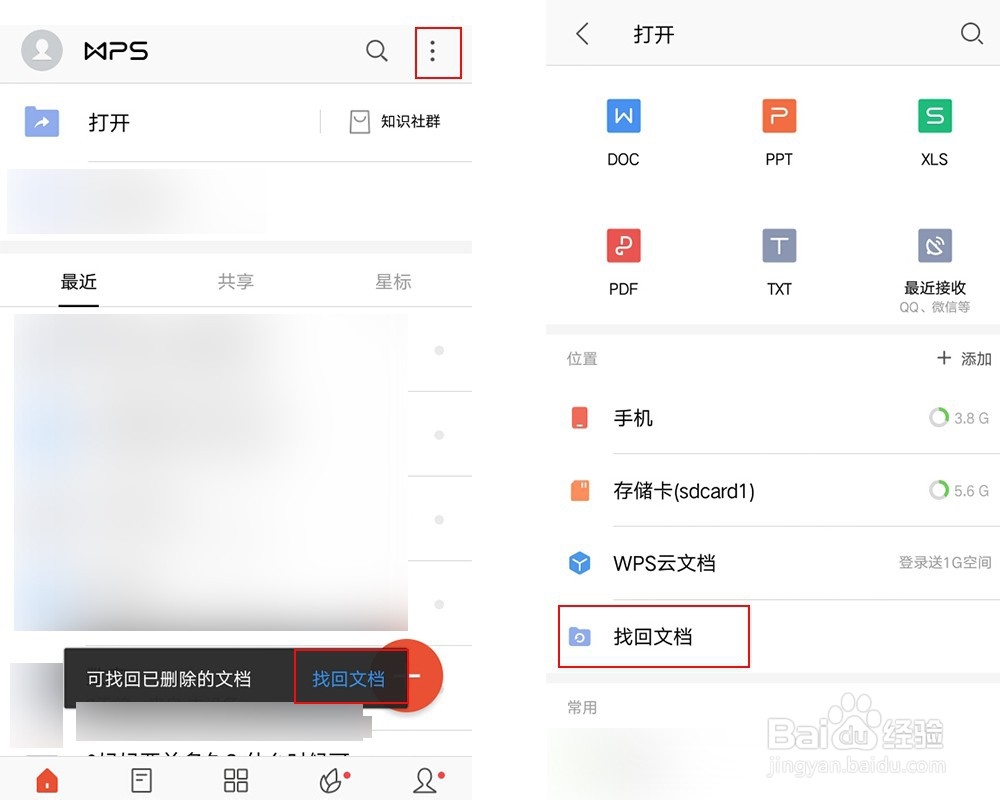Tap the 位置 section header
Image resolution: width=1000 pixels, height=800 pixels.
582,359
